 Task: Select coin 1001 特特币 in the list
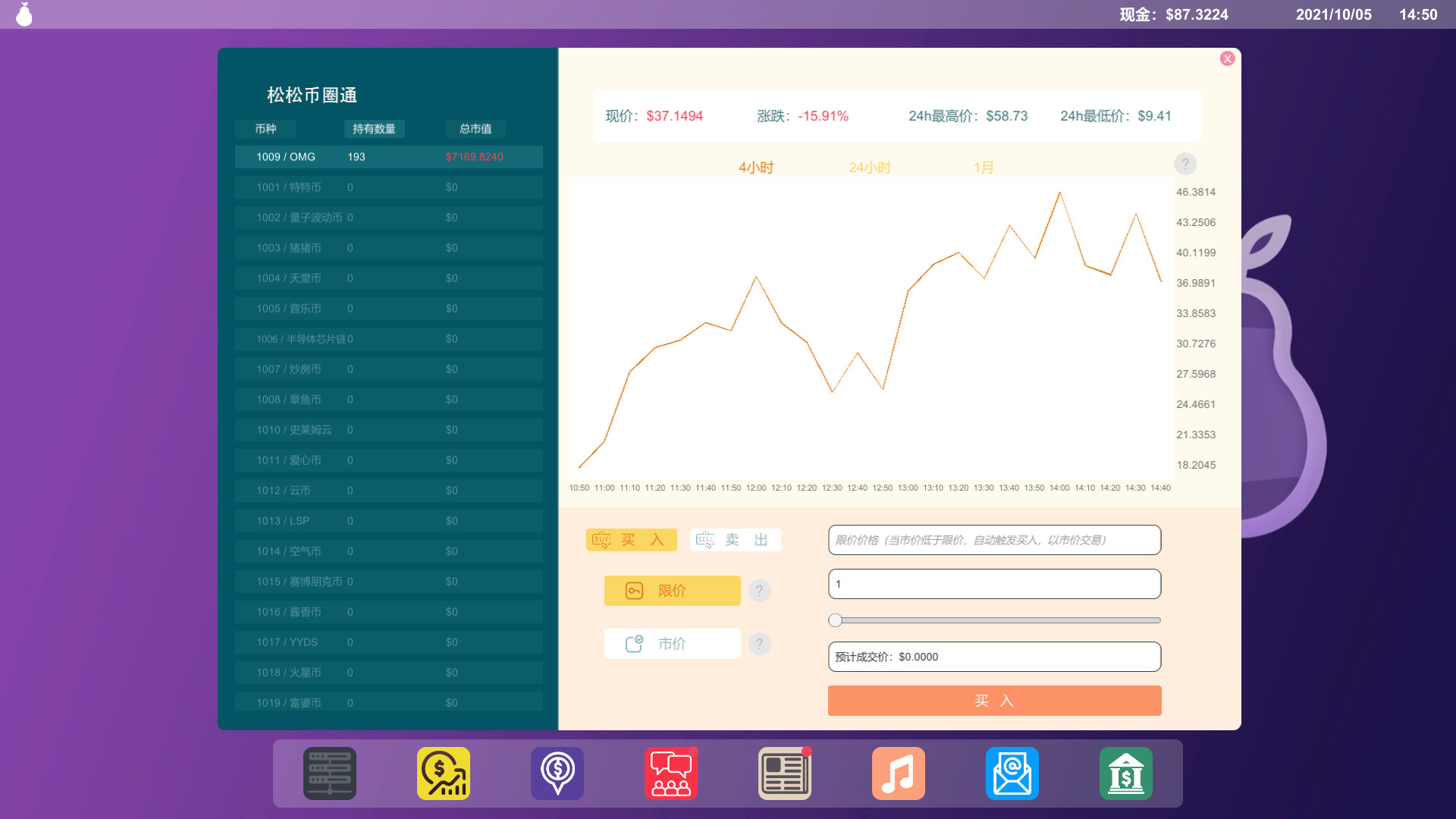coord(388,187)
